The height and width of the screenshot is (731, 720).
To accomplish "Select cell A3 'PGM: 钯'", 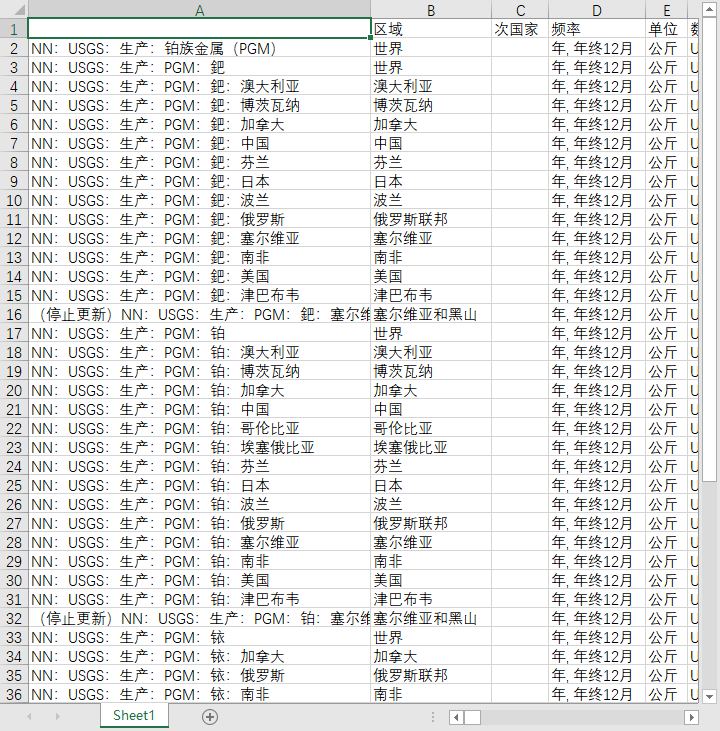I will 200,68.
